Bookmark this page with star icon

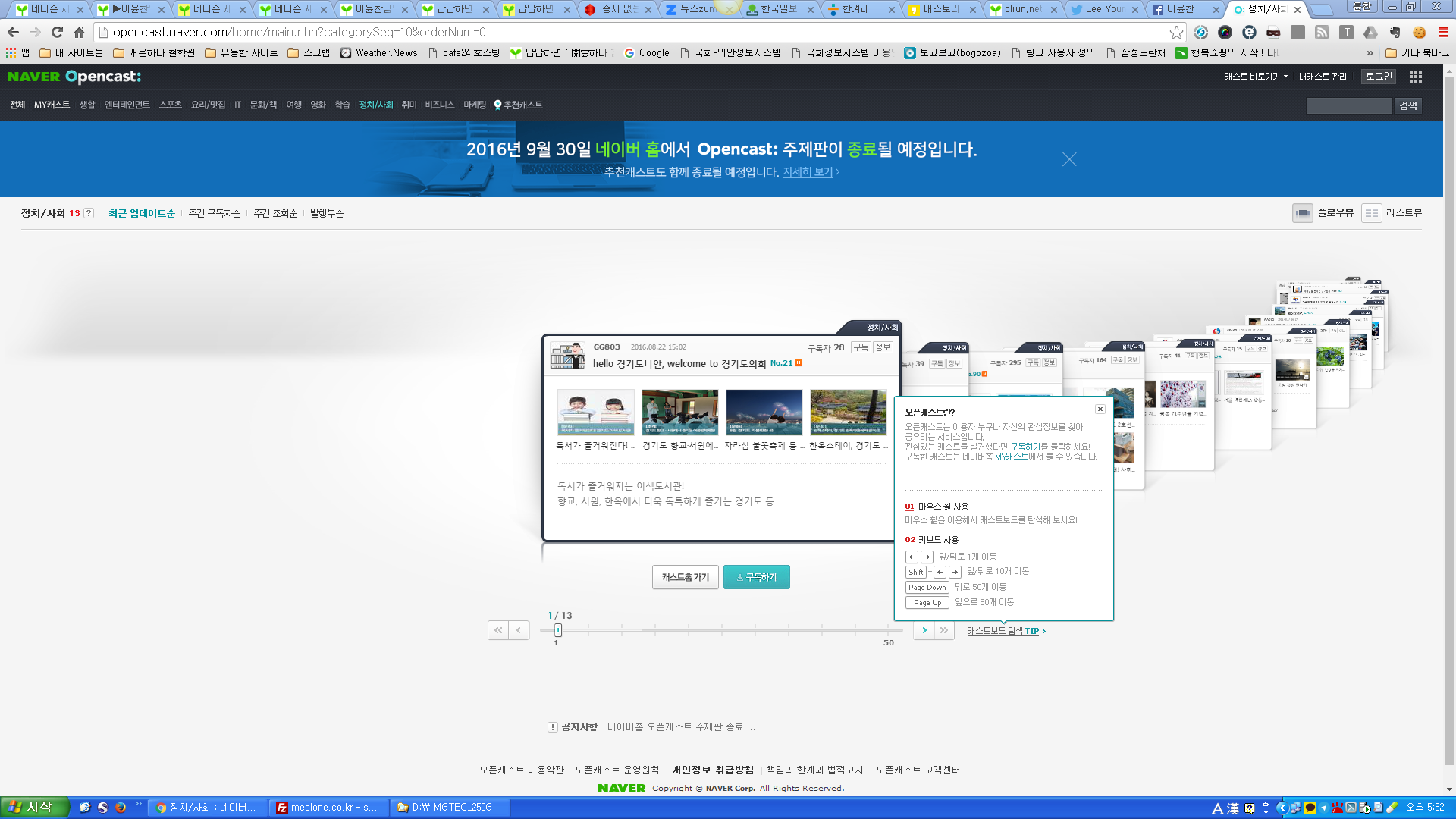(1176, 33)
